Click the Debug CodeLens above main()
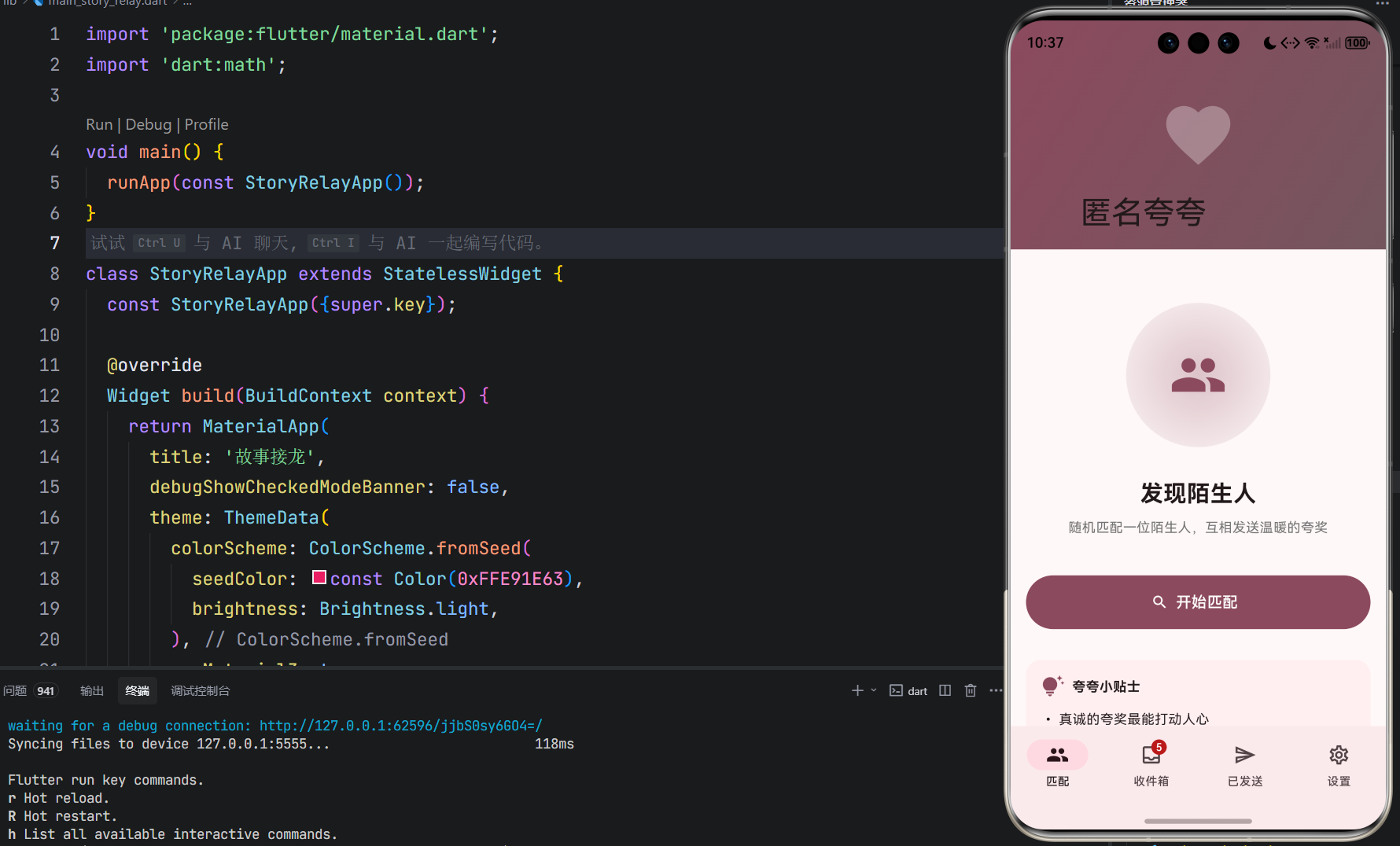This screenshot has height=846, width=1400. click(149, 124)
